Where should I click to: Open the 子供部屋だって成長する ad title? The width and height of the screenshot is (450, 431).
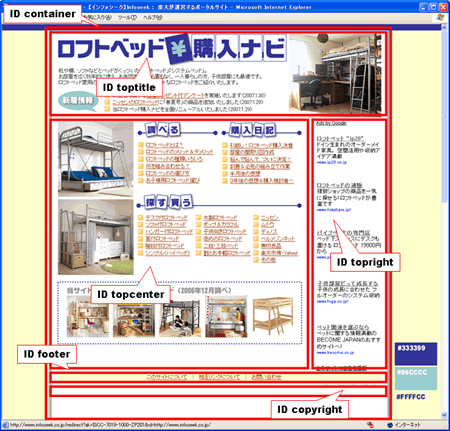[x=347, y=283]
